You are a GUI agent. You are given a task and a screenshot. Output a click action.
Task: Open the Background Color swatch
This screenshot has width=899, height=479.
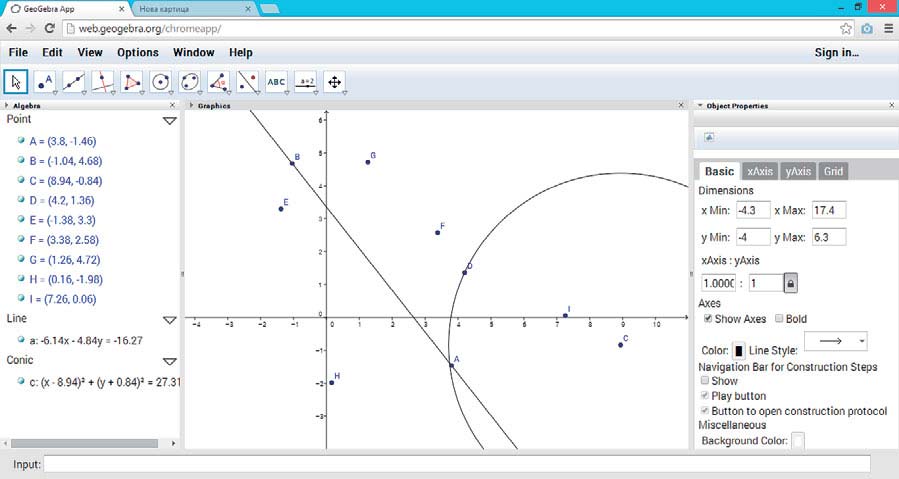pyautogui.click(x=798, y=441)
